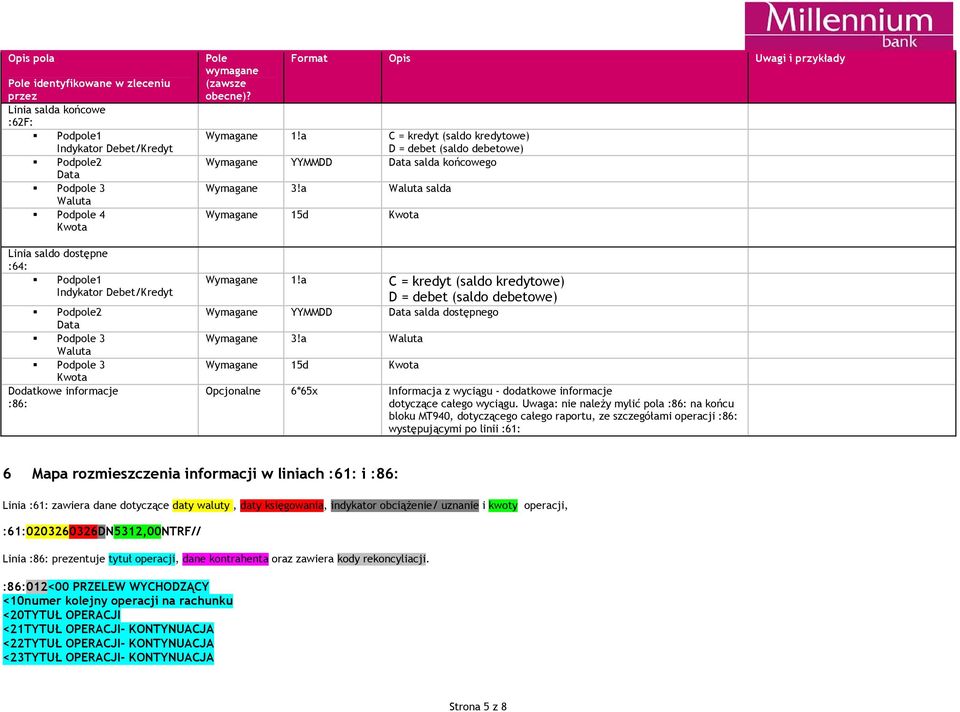960x712 pixels.
Task: Click the '<22TYTUŁ OPERACJI- KONTYNUACJA' line
Action: click(x=108, y=643)
